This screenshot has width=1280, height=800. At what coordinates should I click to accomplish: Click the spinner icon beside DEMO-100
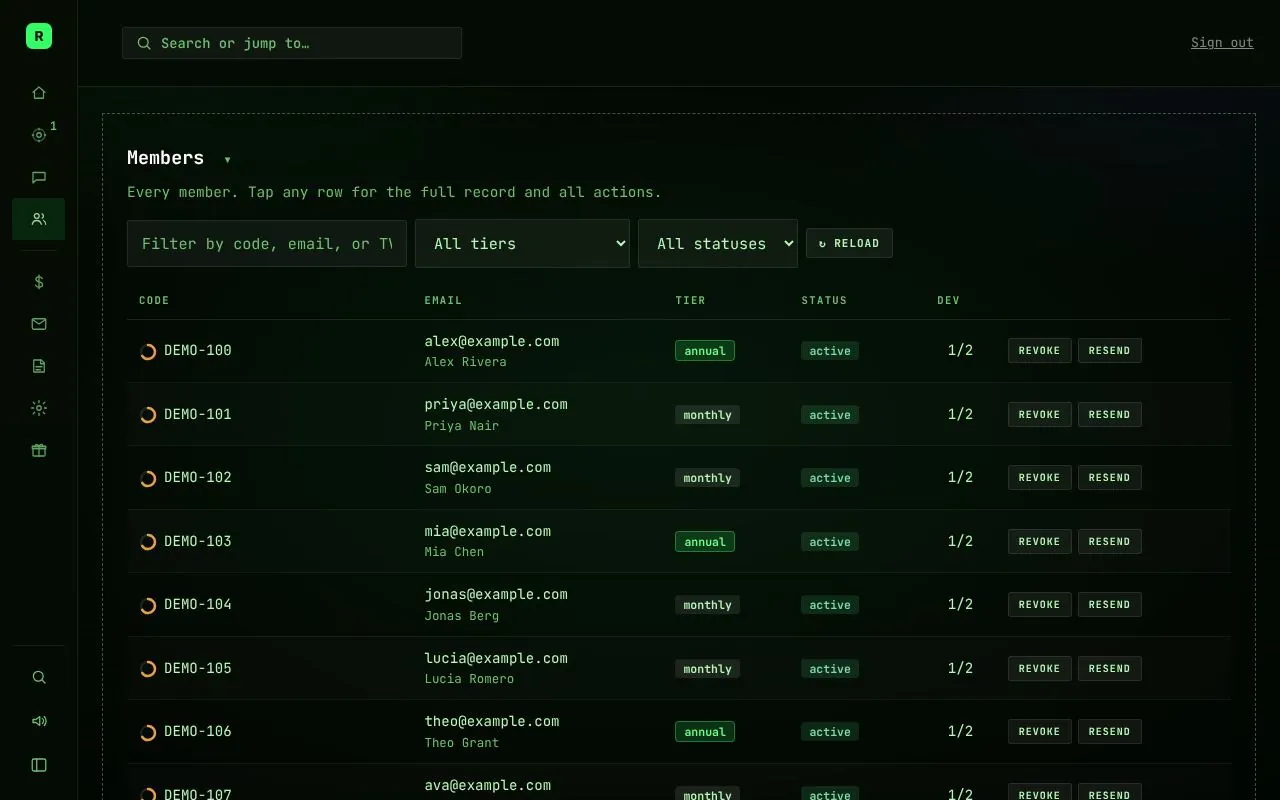pyautogui.click(x=148, y=351)
